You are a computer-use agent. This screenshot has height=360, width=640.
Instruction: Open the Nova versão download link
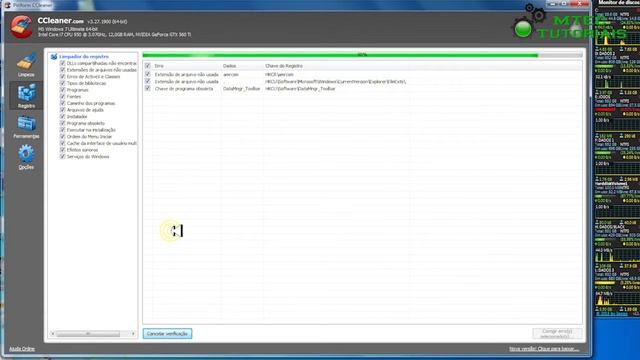click(544, 349)
